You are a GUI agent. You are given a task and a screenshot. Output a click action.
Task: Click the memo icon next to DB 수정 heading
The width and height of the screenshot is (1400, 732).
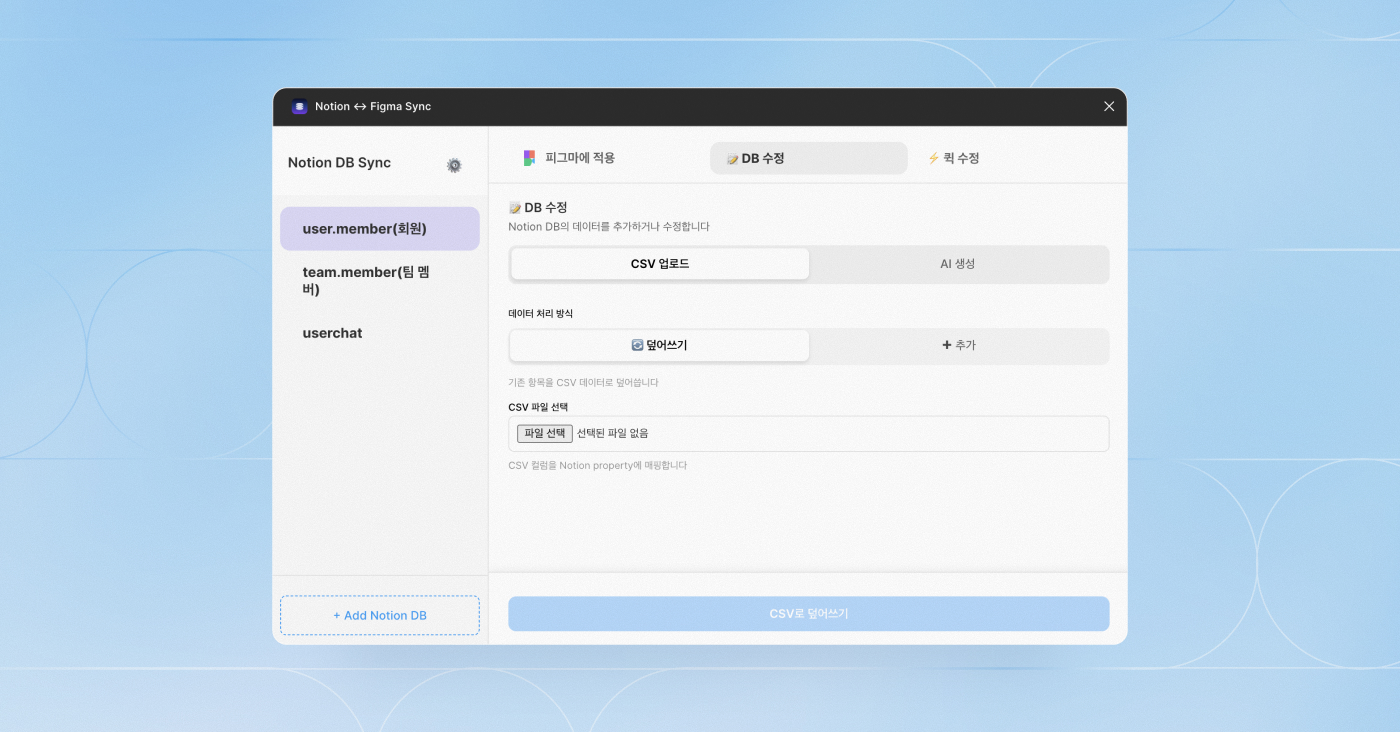(x=515, y=207)
